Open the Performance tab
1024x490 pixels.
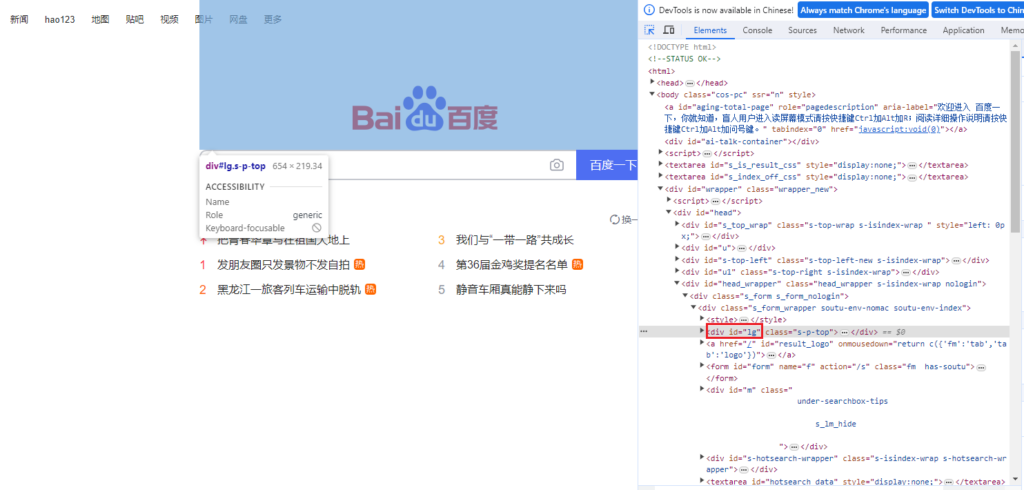(x=903, y=31)
